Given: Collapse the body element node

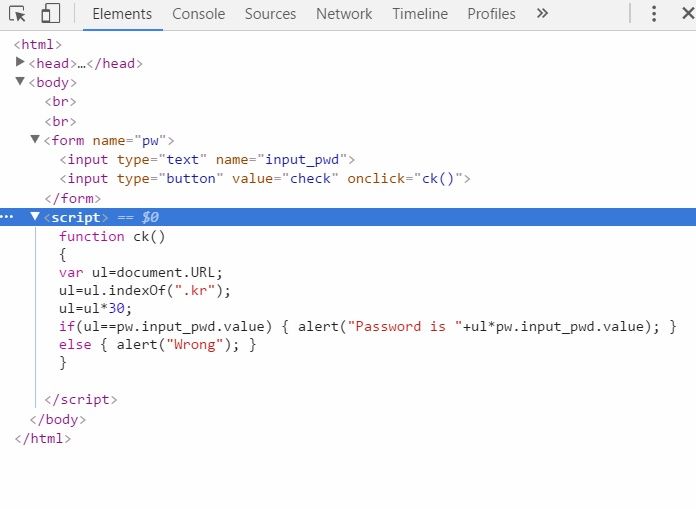Looking at the screenshot, I should [x=20, y=81].
